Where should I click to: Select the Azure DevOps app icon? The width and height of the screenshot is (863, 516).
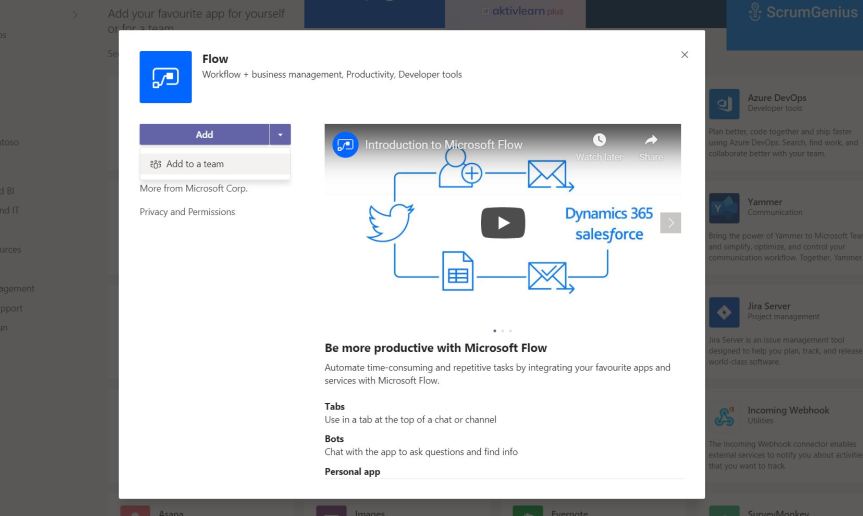pos(724,104)
